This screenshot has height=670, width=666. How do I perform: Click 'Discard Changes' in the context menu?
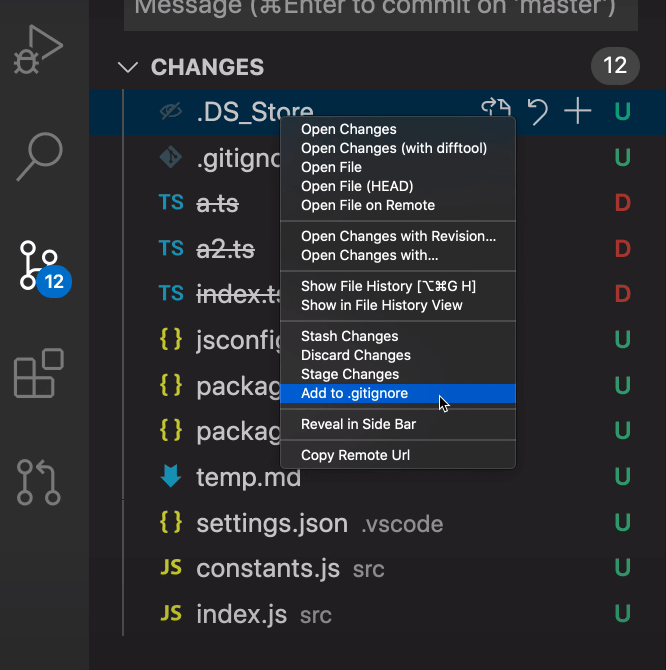[356, 355]
